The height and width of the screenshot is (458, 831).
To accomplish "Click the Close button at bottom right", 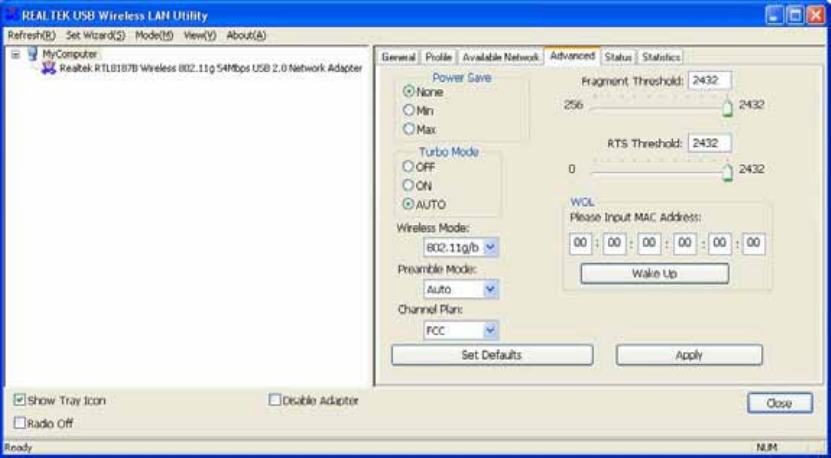I will tap(780, 403).
